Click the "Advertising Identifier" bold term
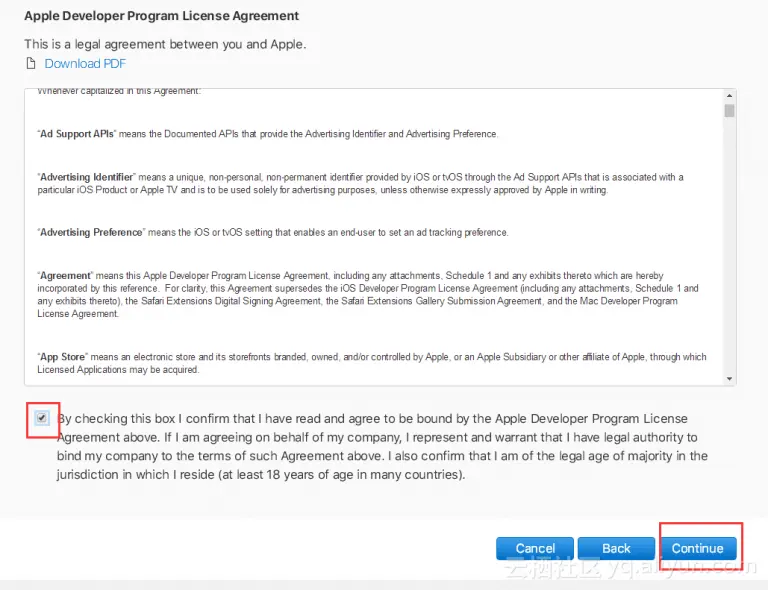 click(x=91, y=177)
